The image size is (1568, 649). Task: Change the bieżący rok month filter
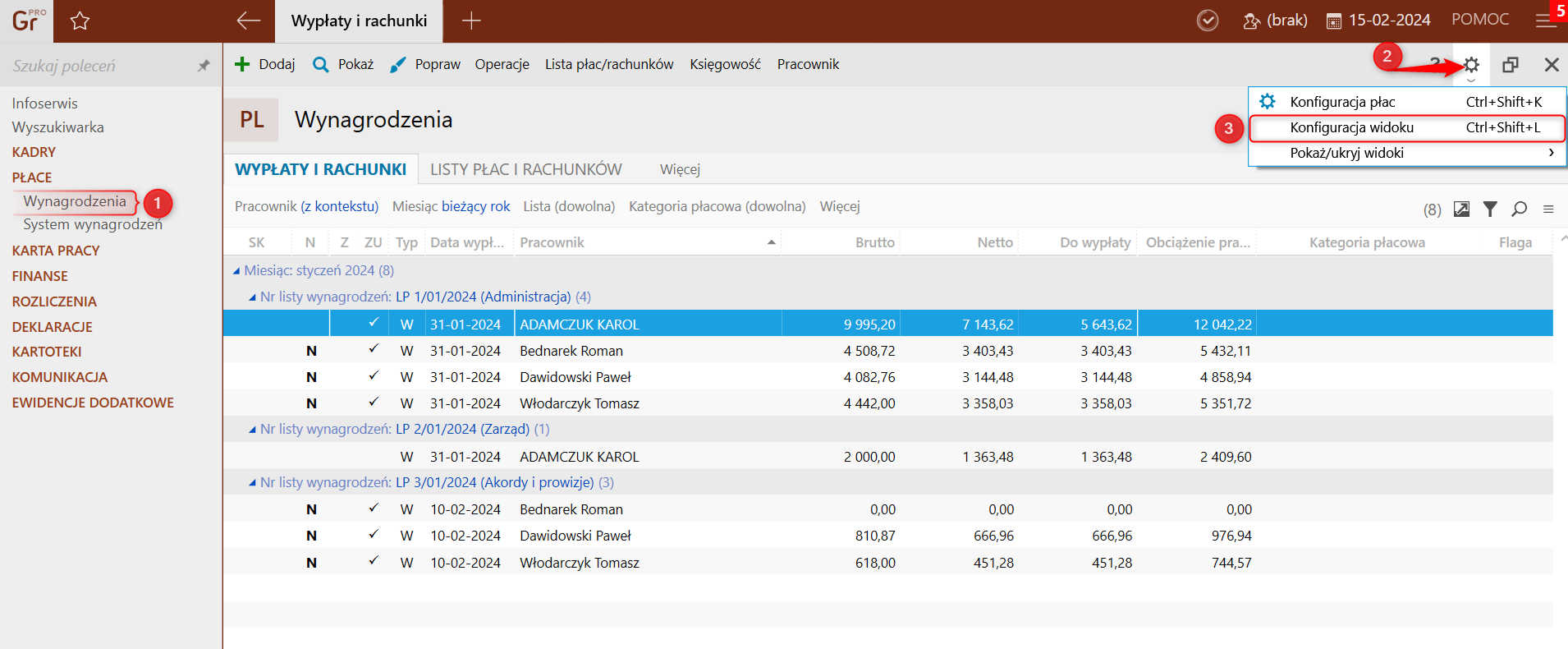coord(475,206)
